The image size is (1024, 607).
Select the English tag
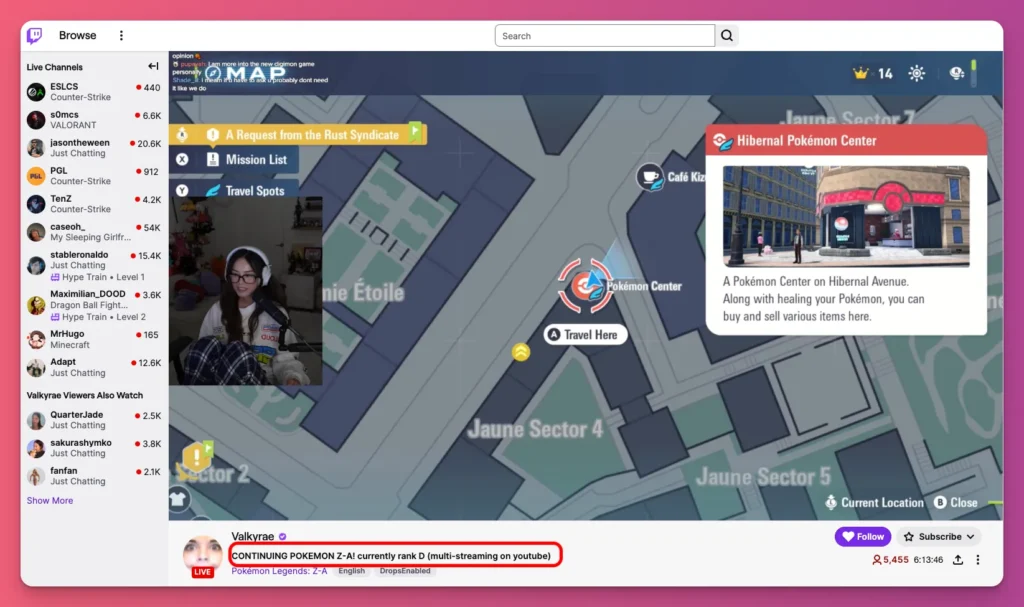point(351,571)
